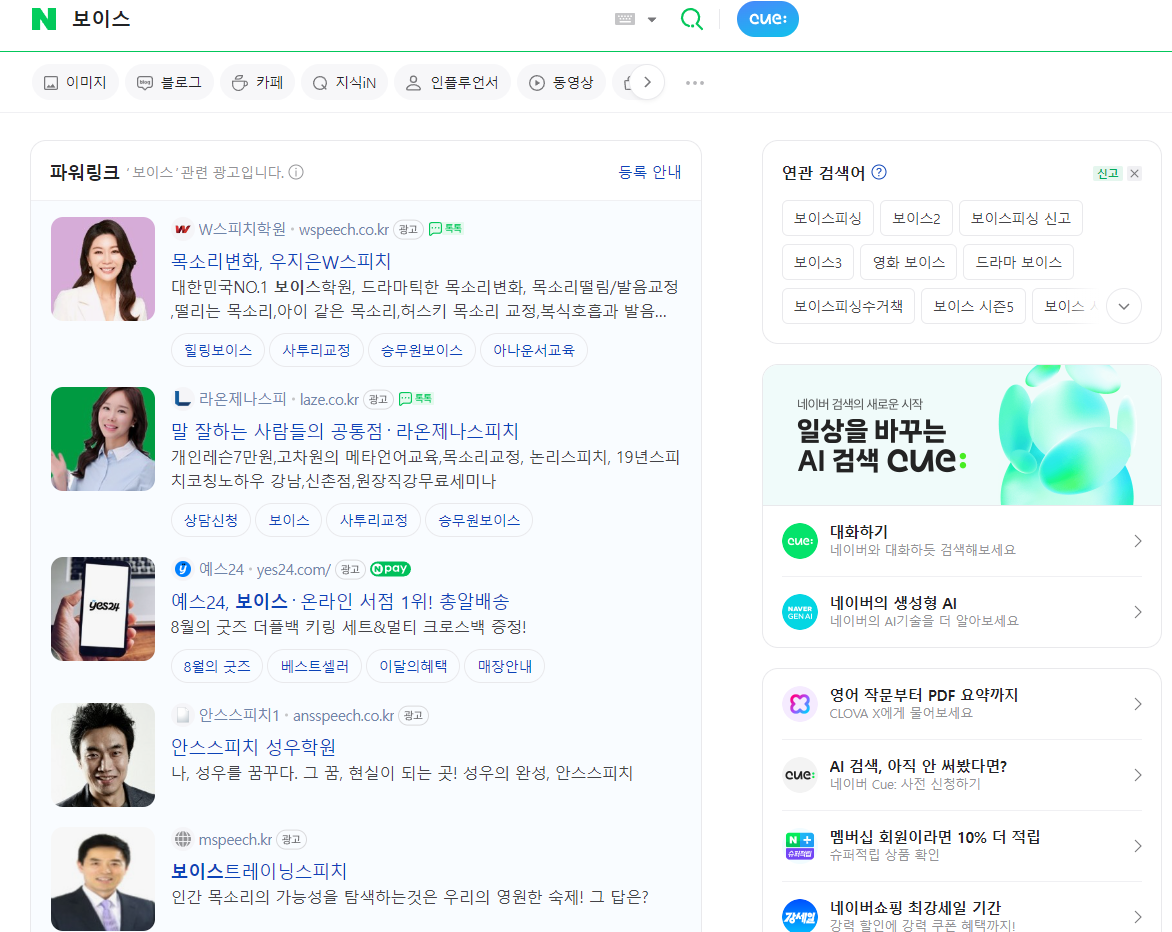
Task: Open the 보이스트레이닝스피치 ad title
Action: point(259,871)
